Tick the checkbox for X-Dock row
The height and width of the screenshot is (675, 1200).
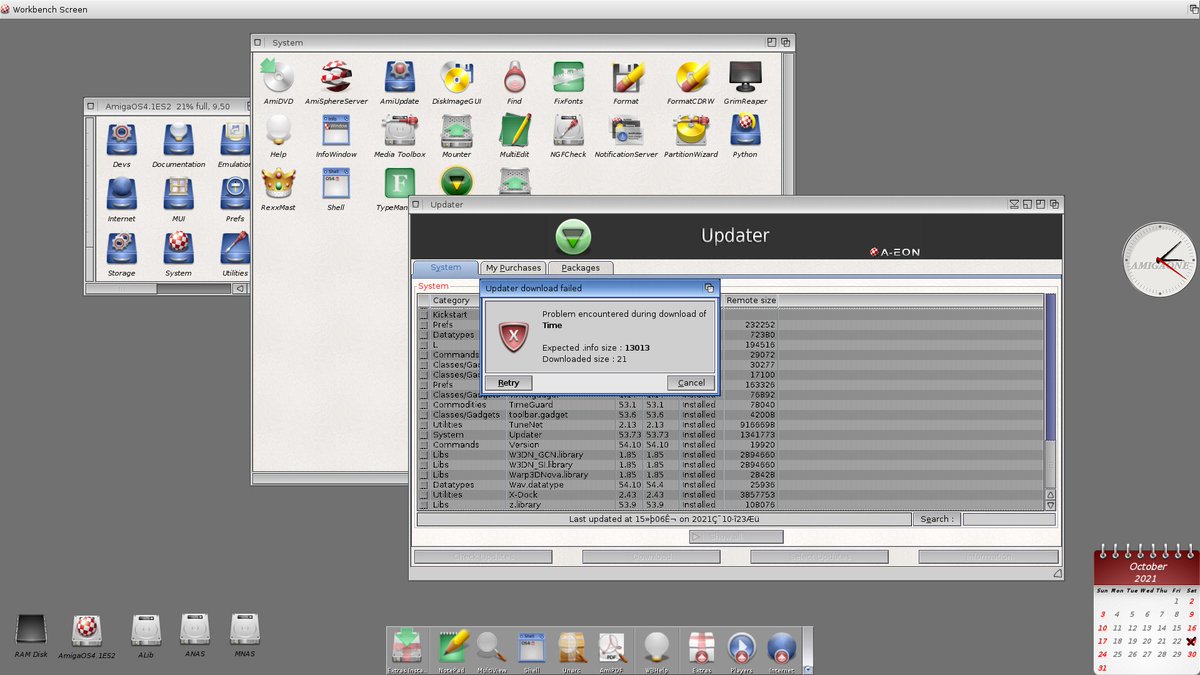point(424,495)
